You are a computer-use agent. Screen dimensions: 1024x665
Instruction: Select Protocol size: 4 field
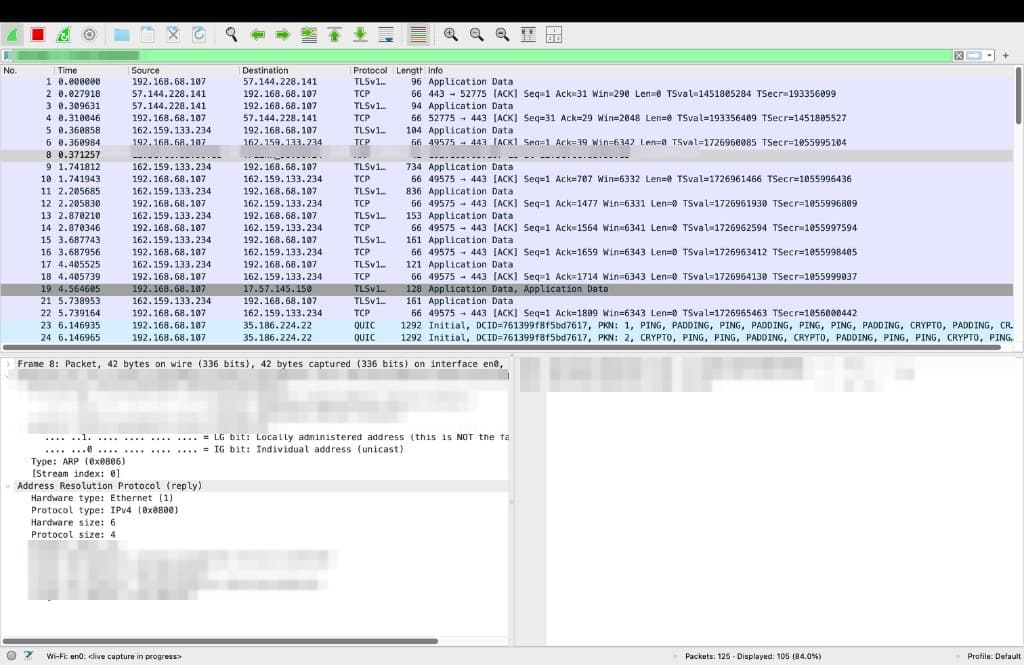(73, 534)
